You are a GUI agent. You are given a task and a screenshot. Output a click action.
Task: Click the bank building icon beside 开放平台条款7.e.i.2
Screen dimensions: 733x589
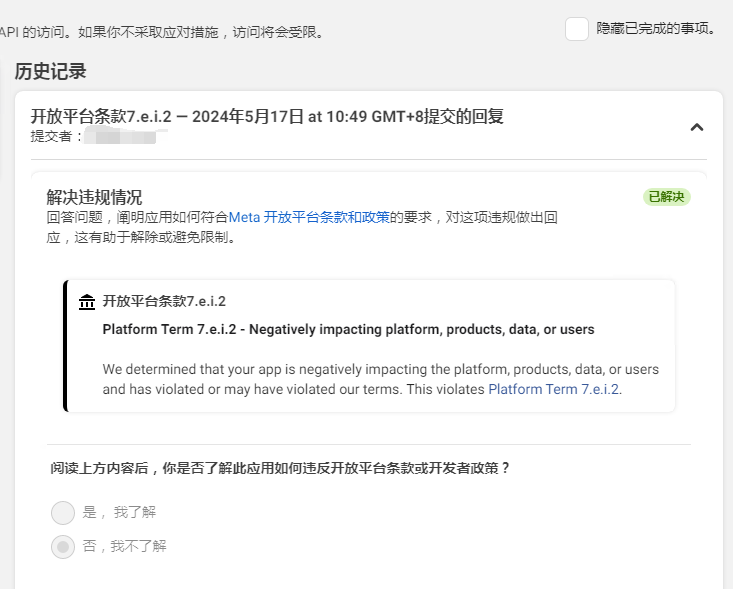tap(87, 302)
